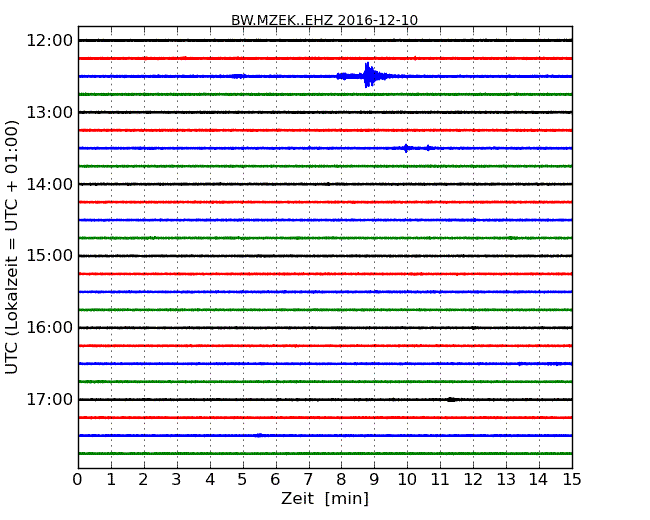Viewport: 650px width, 520px height.
Task: Click the plot title BW.MZEK..EHZ 2016-12-10
Action: coord(324,20)
